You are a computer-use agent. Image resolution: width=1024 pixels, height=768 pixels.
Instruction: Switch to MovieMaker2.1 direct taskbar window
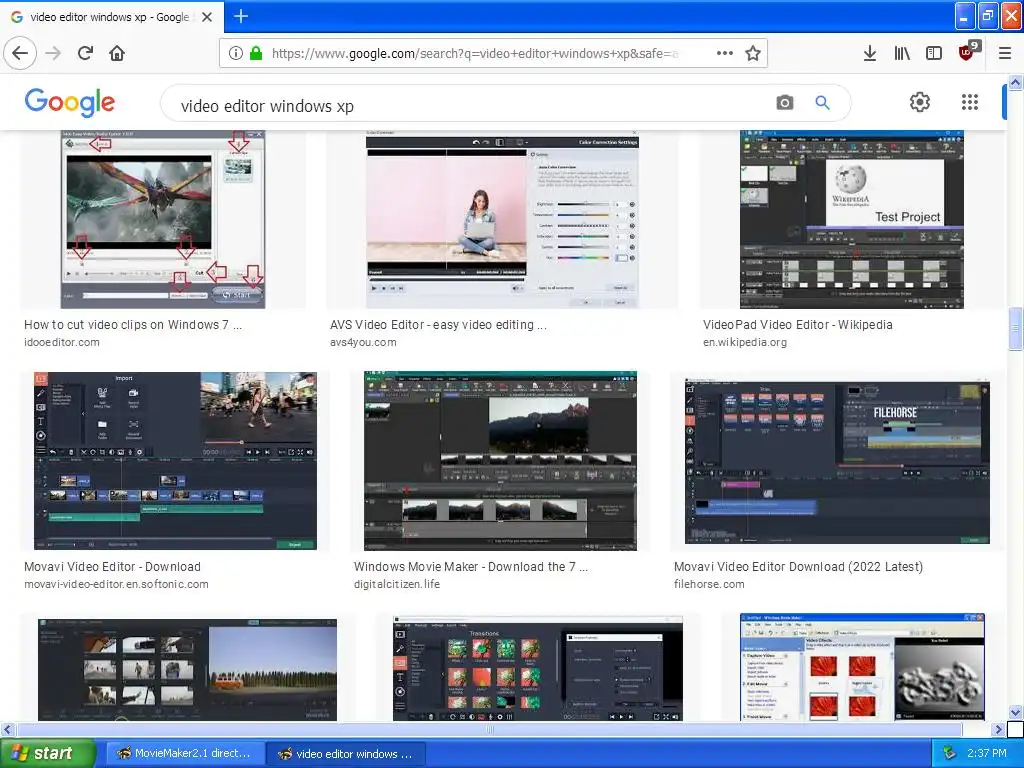point(184,754)
